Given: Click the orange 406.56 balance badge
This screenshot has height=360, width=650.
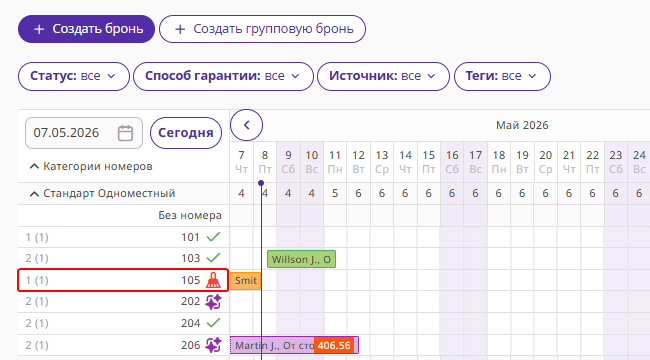Looking at the screenshot, I should click(334, 345).
